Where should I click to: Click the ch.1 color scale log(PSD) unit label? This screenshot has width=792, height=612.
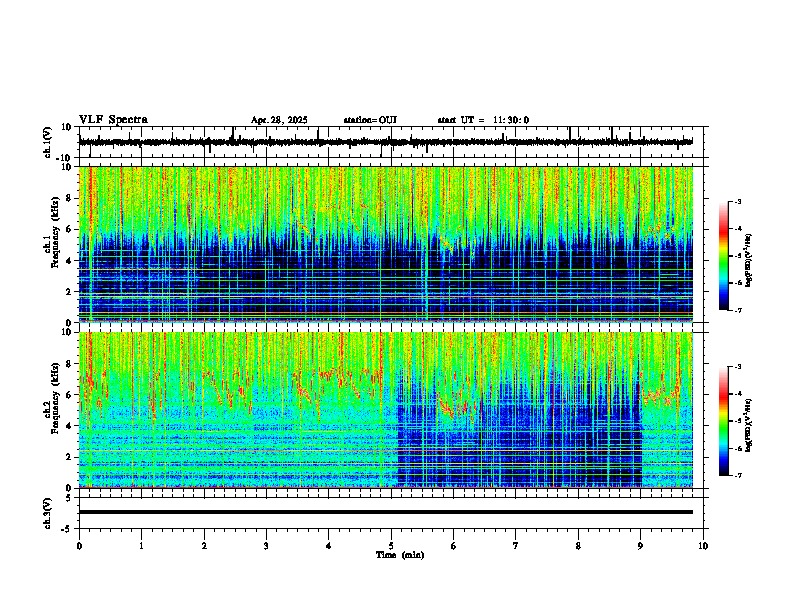[x=749, y=260]
